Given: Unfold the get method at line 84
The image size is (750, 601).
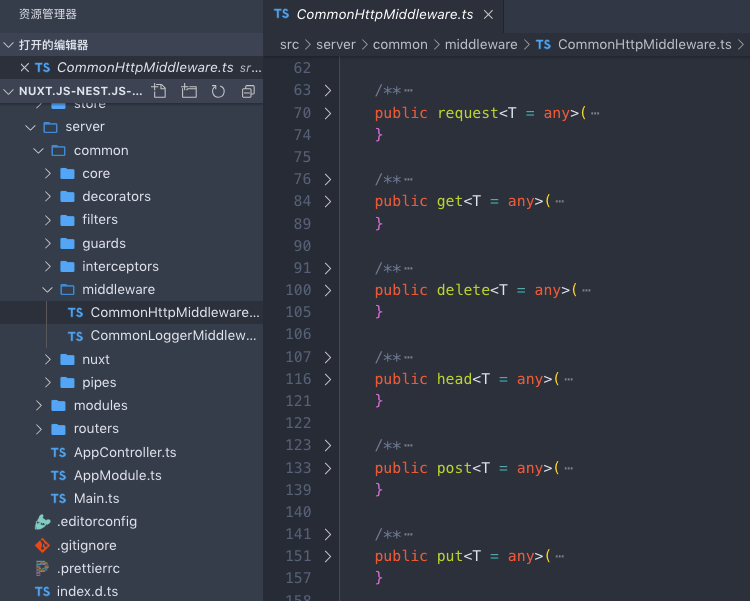Looking at the screenshot, I should (x=328, y=201).
